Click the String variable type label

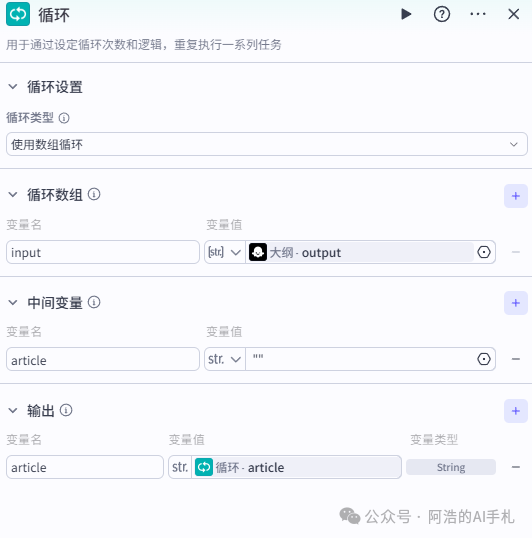coord(451,467)
